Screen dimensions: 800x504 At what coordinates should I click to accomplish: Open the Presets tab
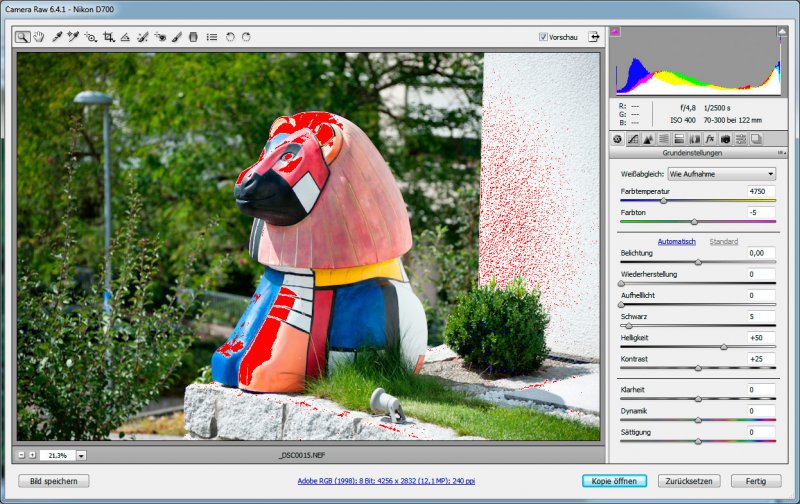(x=741, y=139)
